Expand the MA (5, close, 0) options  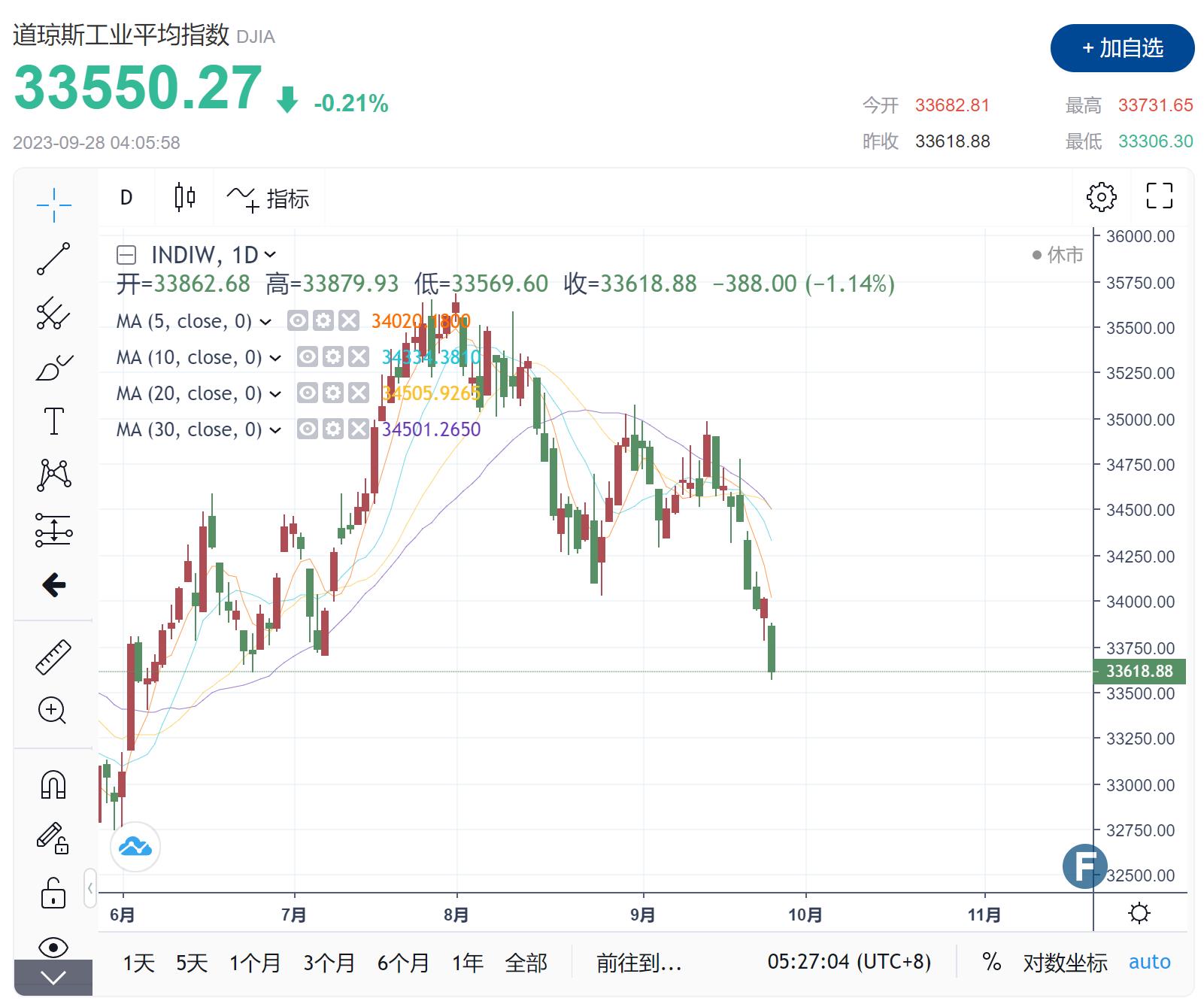[265, 322]
